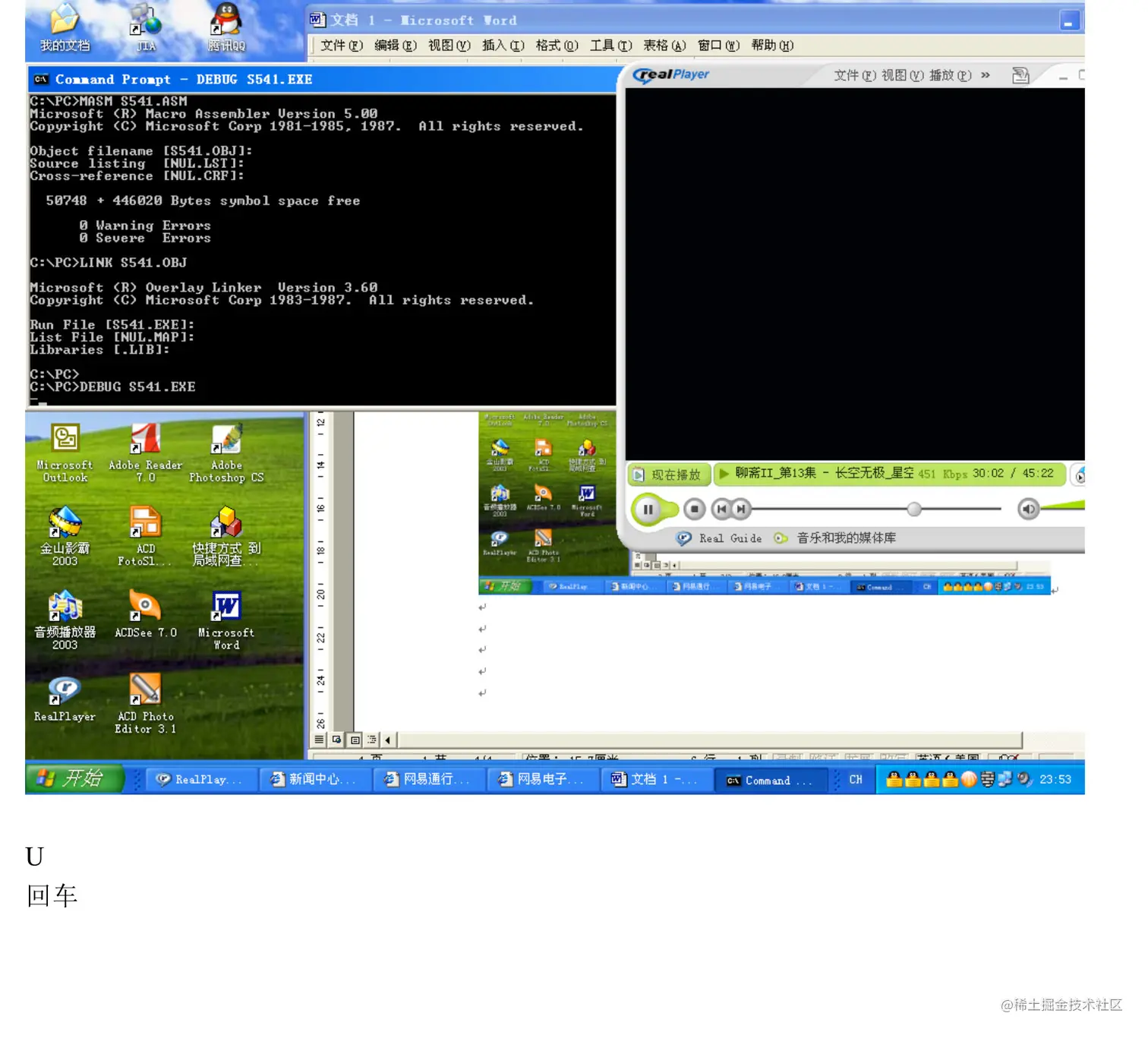The width and height of the screenshot is (1148, 1038).
Task: Open the JIA desktop shortcut
Action: coord(145,29)
